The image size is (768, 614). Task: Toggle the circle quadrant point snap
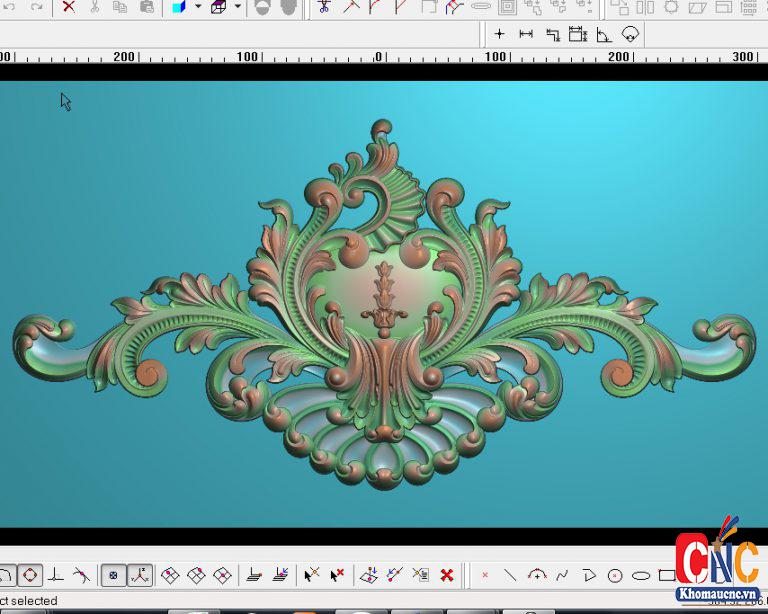tap(30, 575)
